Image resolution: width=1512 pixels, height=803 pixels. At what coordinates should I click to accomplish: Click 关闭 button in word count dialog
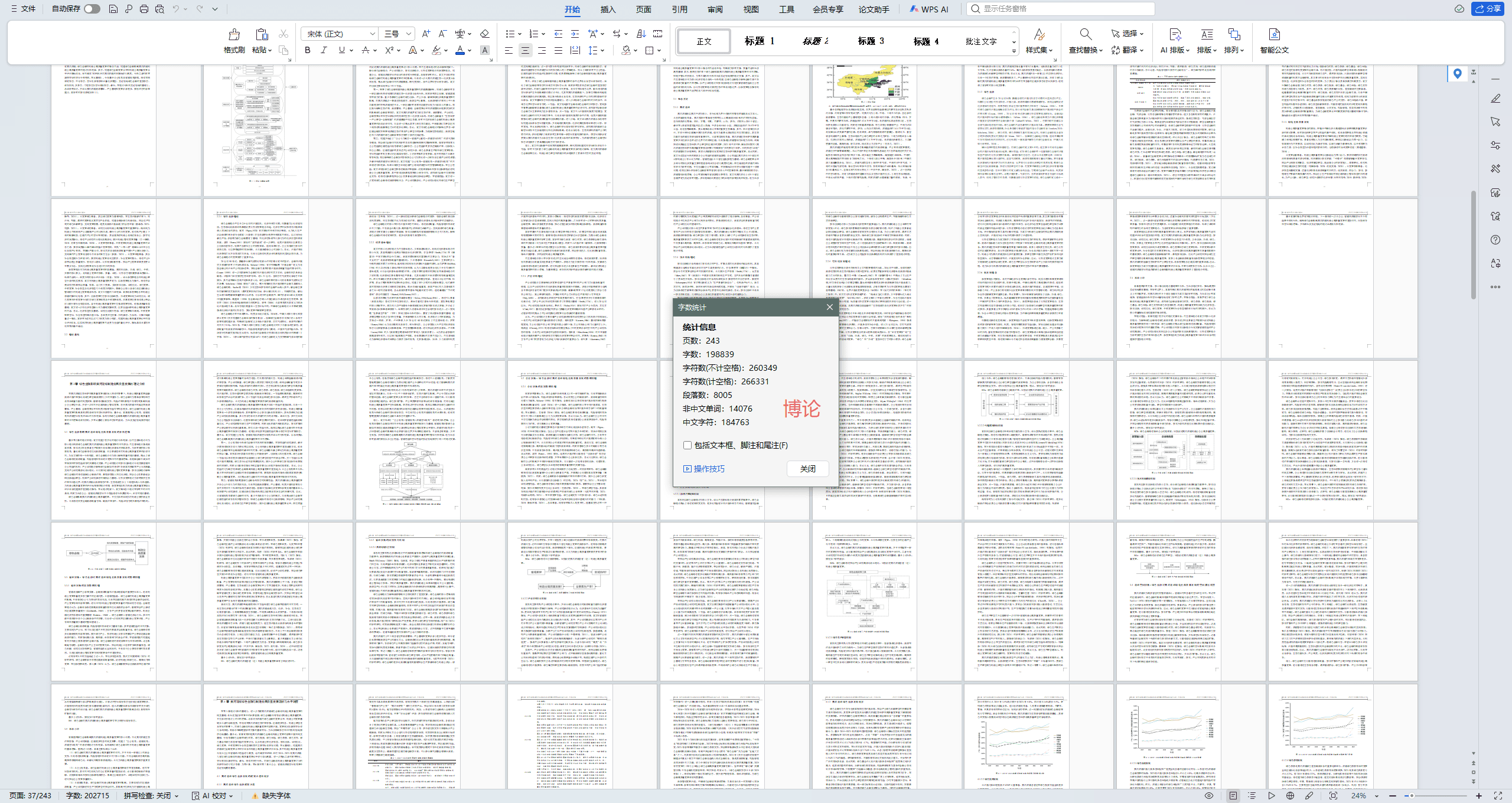tap(808, 469)
